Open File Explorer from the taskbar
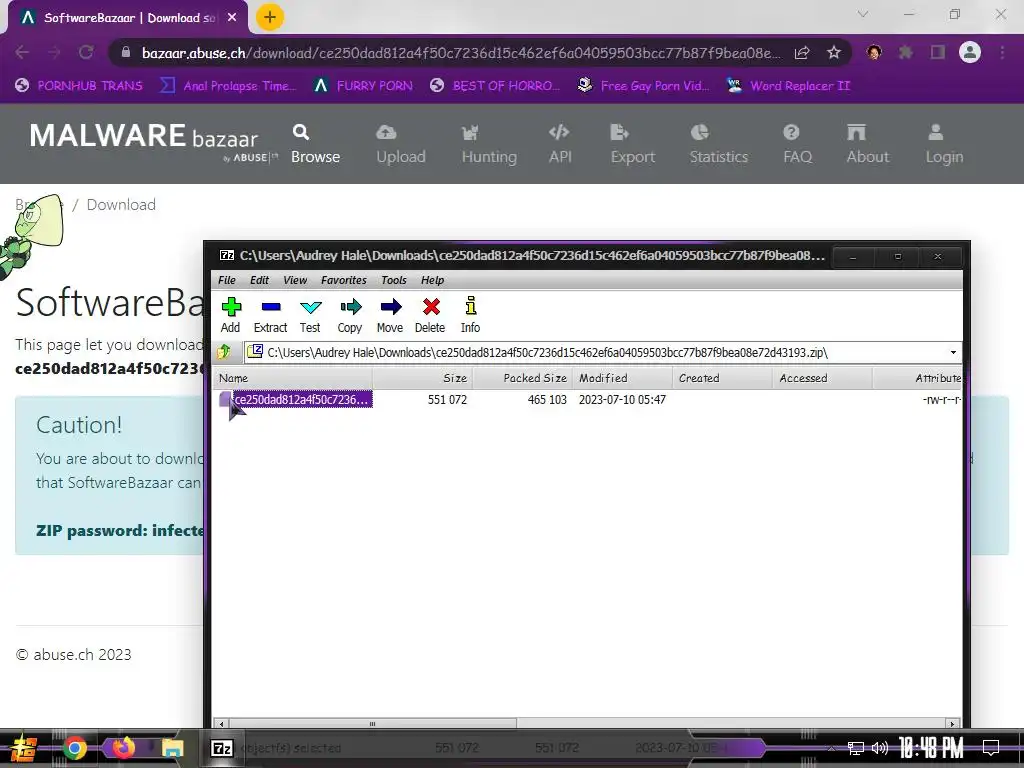This screenshot has height=768, width=1024. [x=172, y=748]
